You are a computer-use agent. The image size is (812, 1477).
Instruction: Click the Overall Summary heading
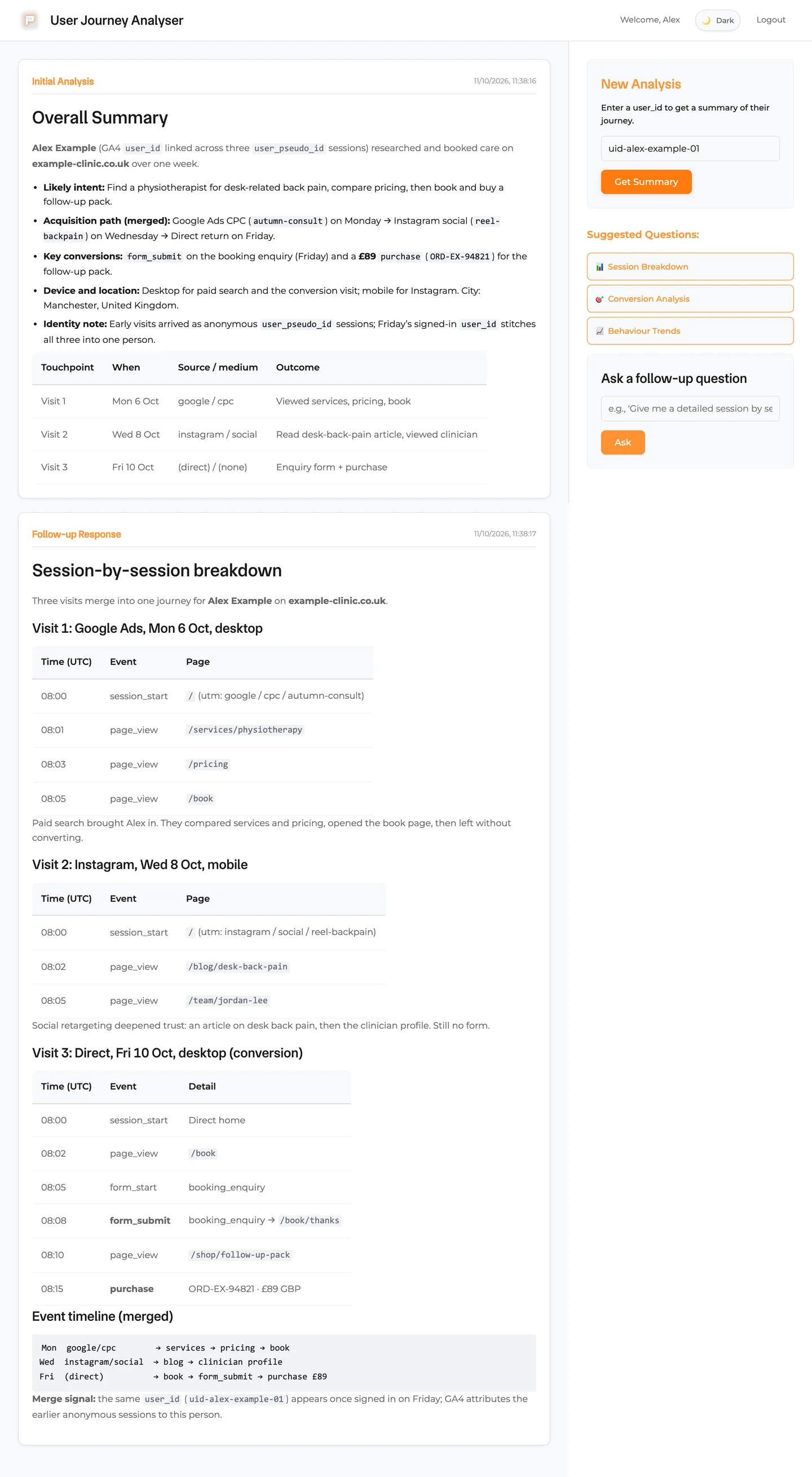[100, 117]
